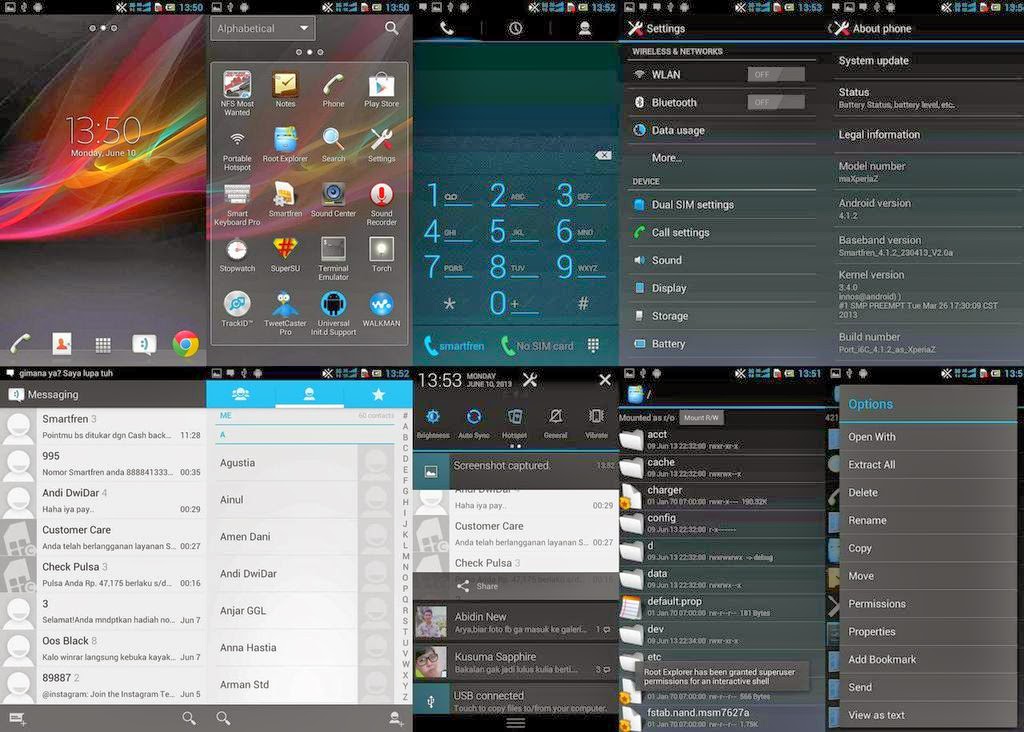Open the Stopwatch app
This screenshot has height=732, width=1024.
click(x=237, y=254)
